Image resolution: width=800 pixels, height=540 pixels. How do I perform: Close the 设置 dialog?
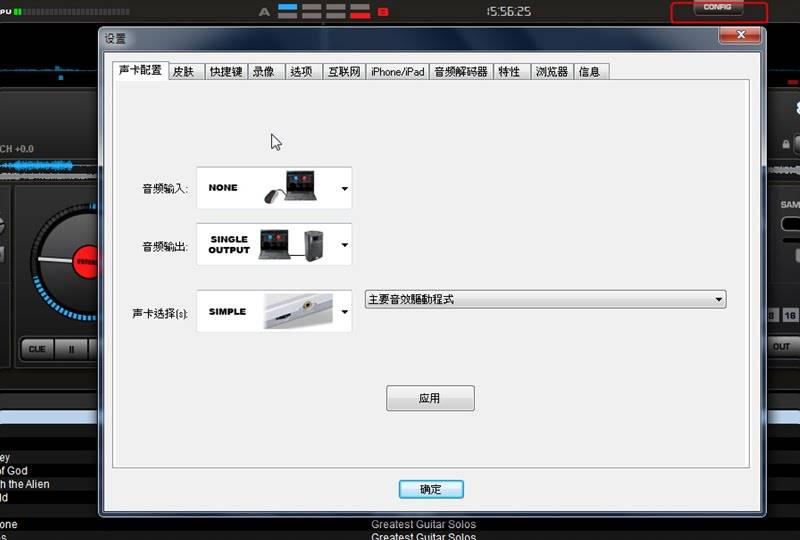coord(740,35)
